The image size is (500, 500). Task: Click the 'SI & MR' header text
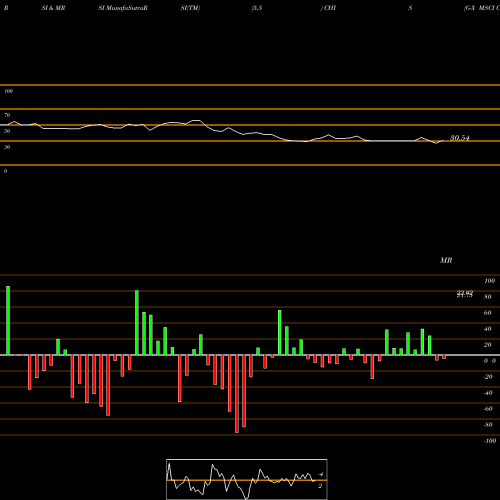(x=53, y=8)
